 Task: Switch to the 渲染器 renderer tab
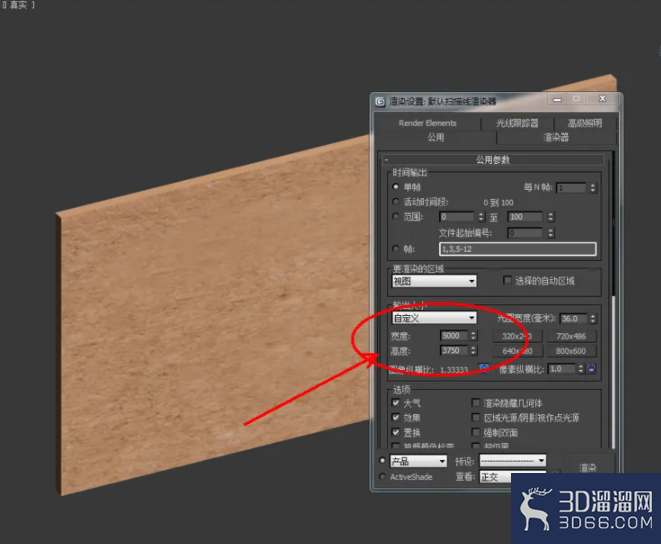(556, 137)
